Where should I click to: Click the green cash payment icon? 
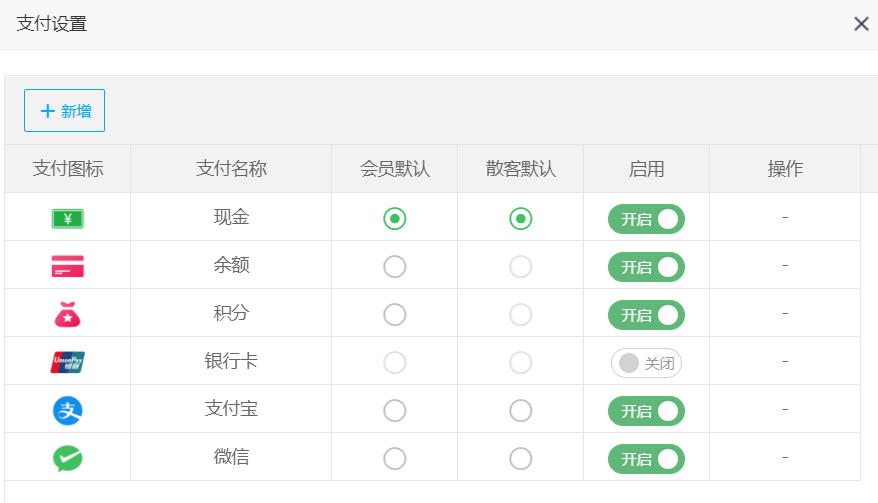tap(67, 218)
